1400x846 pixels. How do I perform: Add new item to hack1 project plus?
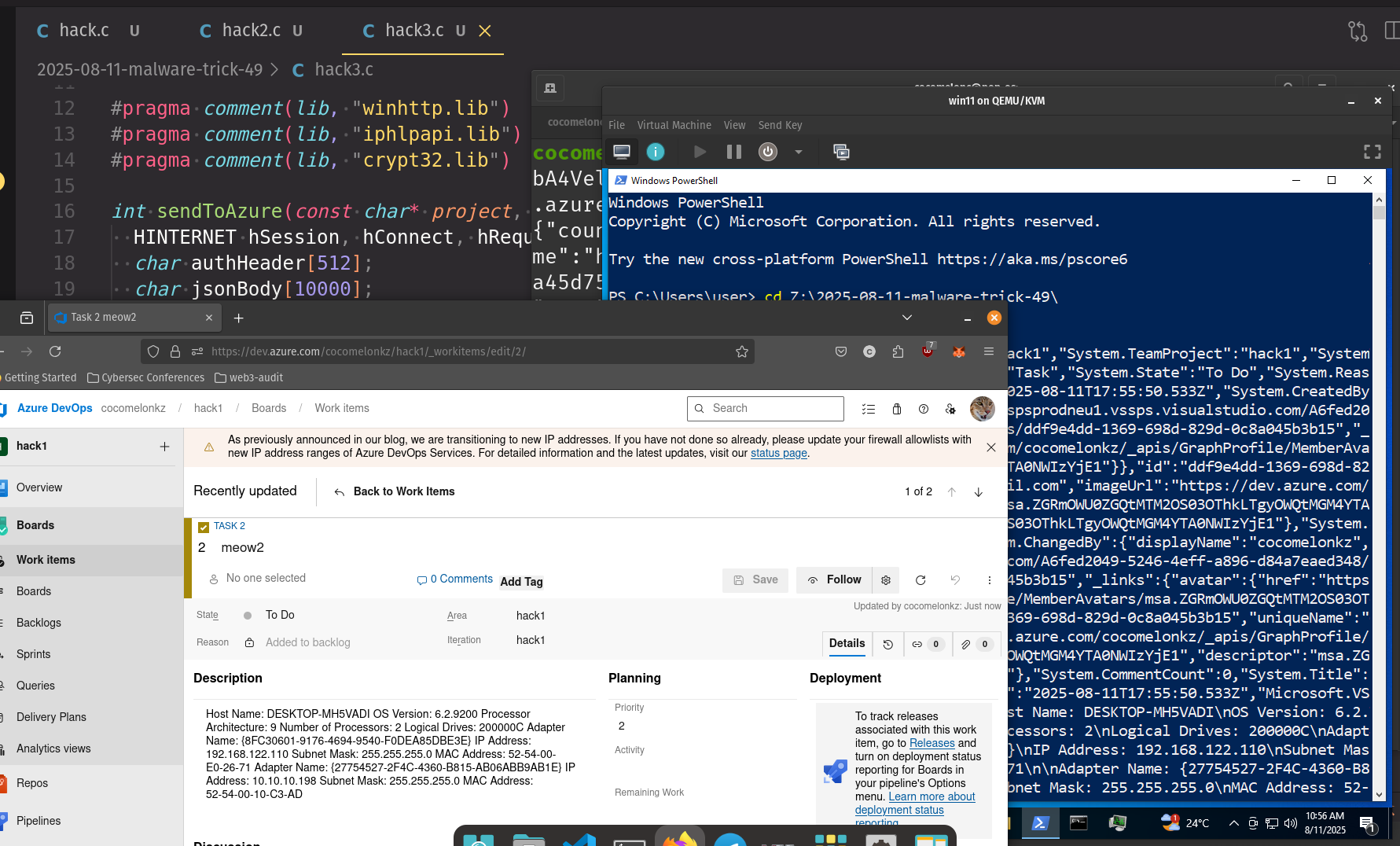pos(164,447)
